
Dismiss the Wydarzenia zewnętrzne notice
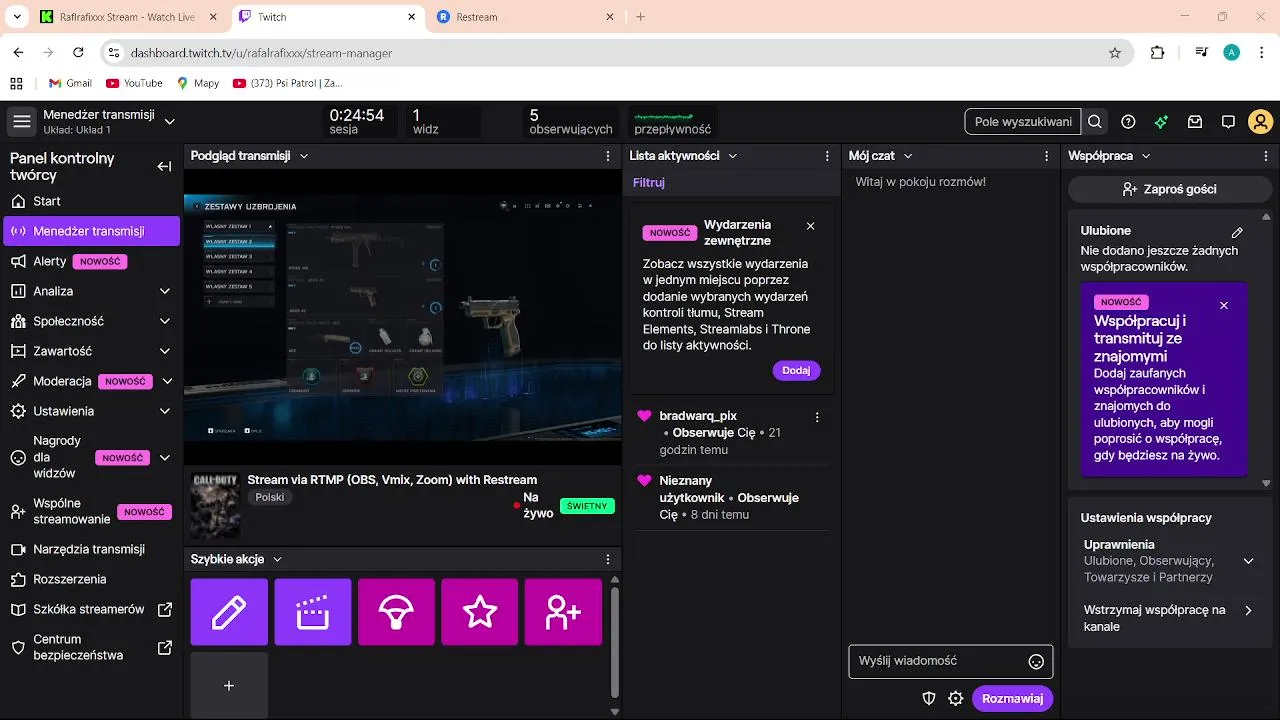[x=810, y=226]
